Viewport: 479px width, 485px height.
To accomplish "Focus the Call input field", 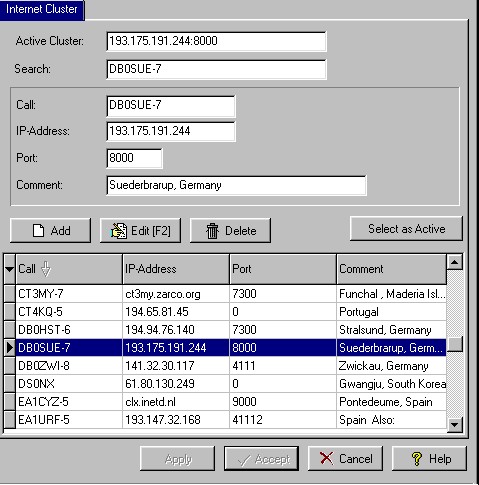I will tap(171, 106).
